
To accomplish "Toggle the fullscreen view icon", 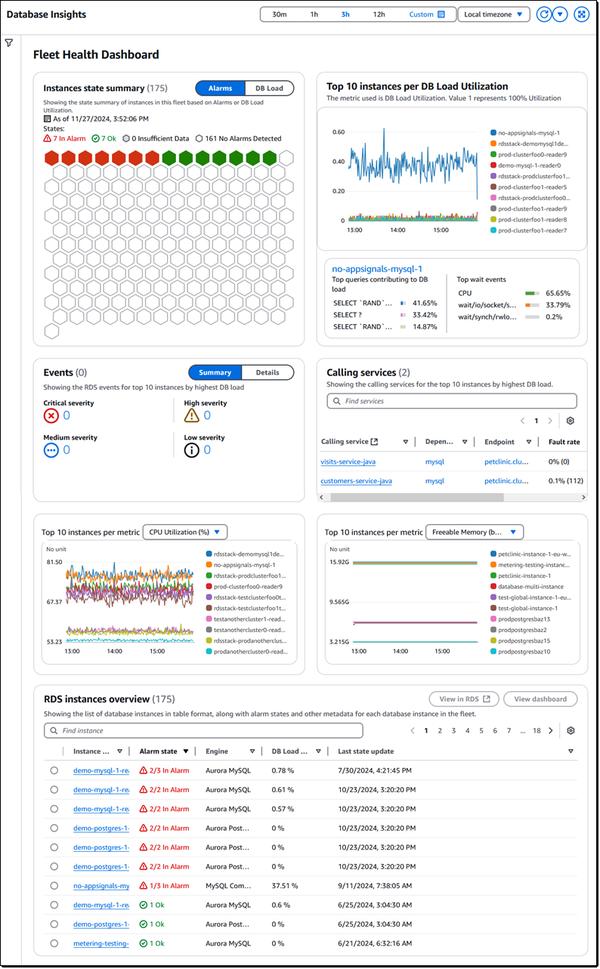I will pyautogui.click(x=581, y=14).
